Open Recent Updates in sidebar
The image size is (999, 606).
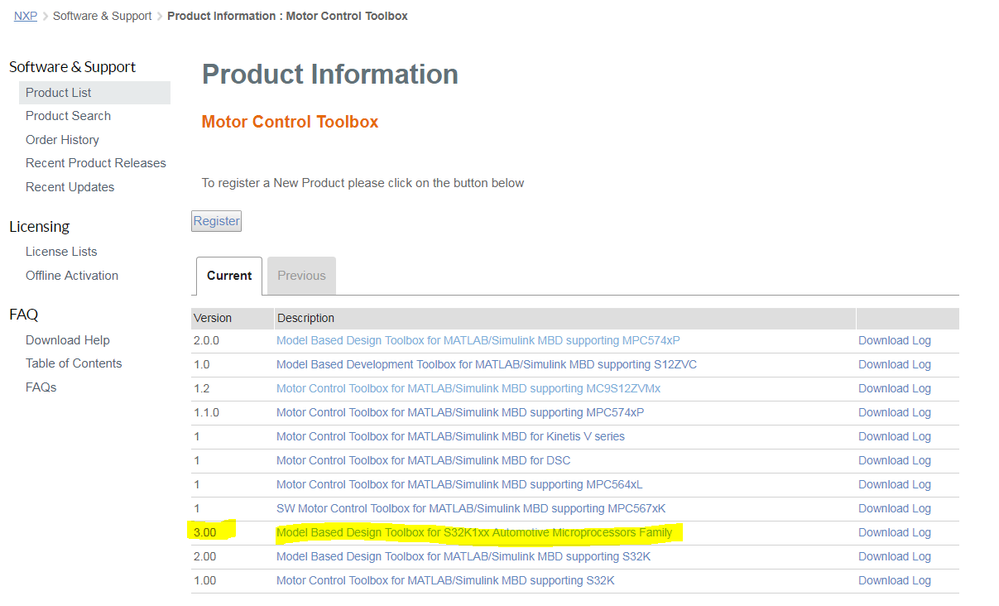70,187
